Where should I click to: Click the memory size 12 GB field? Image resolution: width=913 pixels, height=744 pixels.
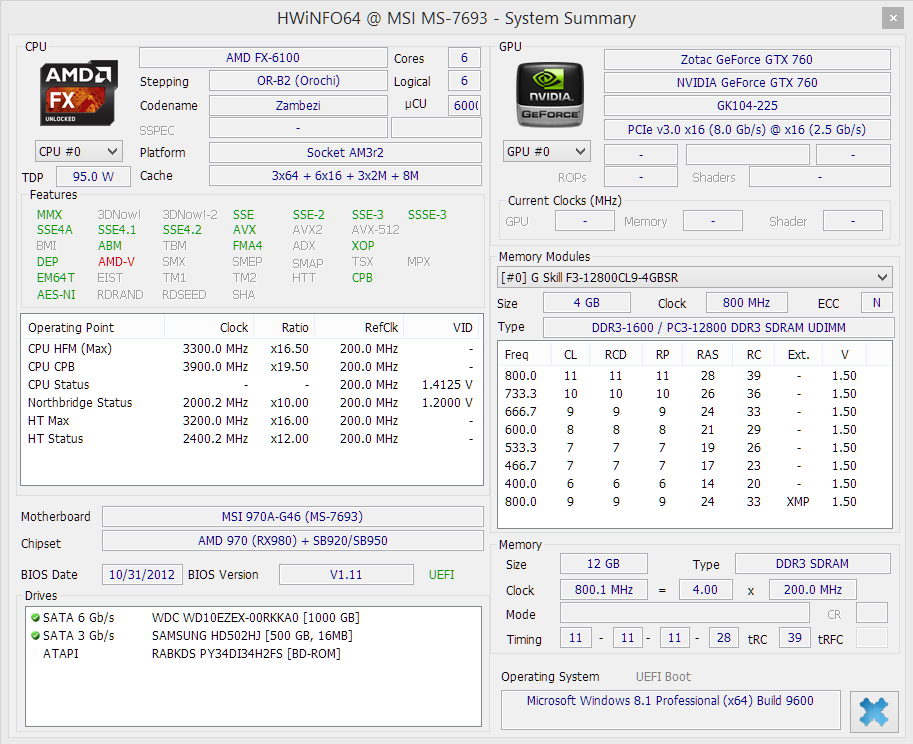(x=603, y=564)
